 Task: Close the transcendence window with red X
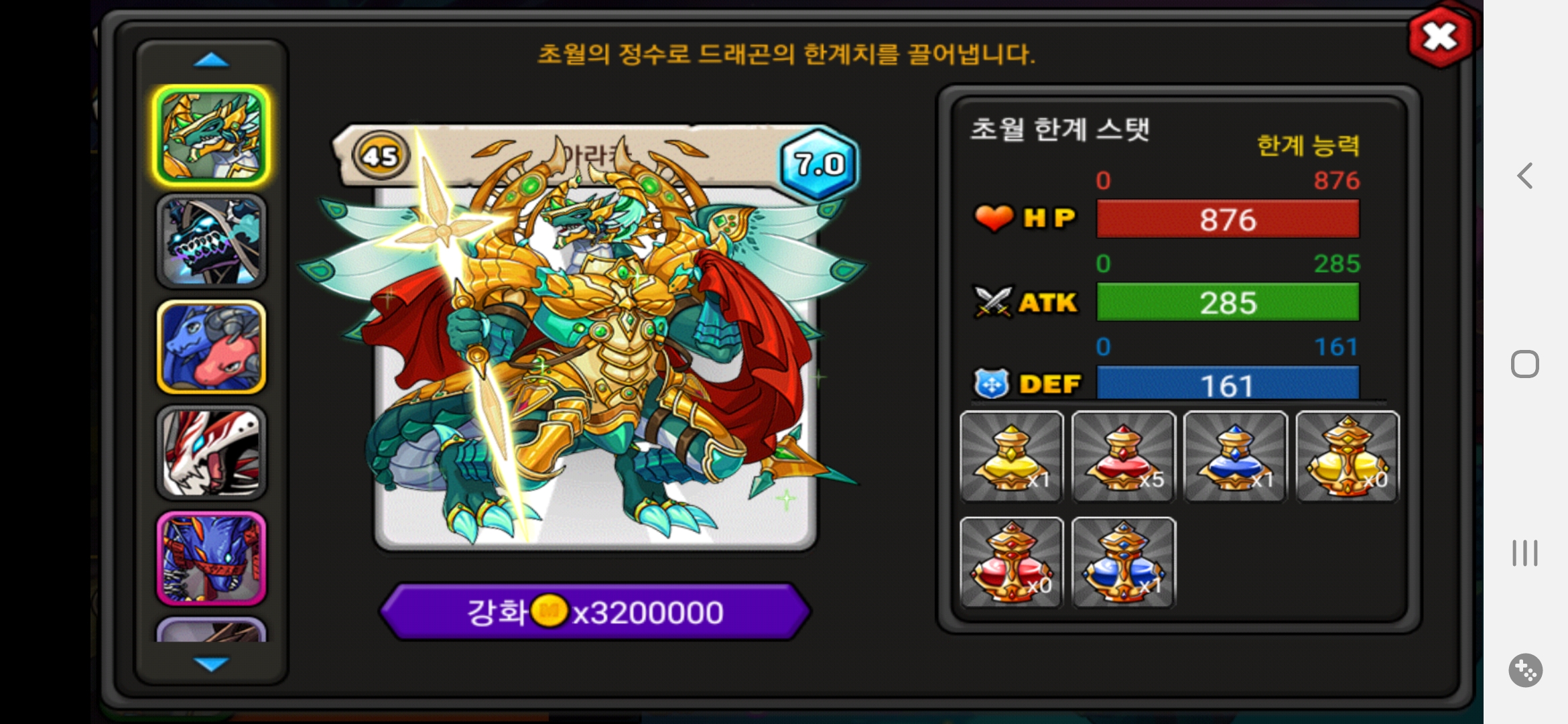(1441, 37)
